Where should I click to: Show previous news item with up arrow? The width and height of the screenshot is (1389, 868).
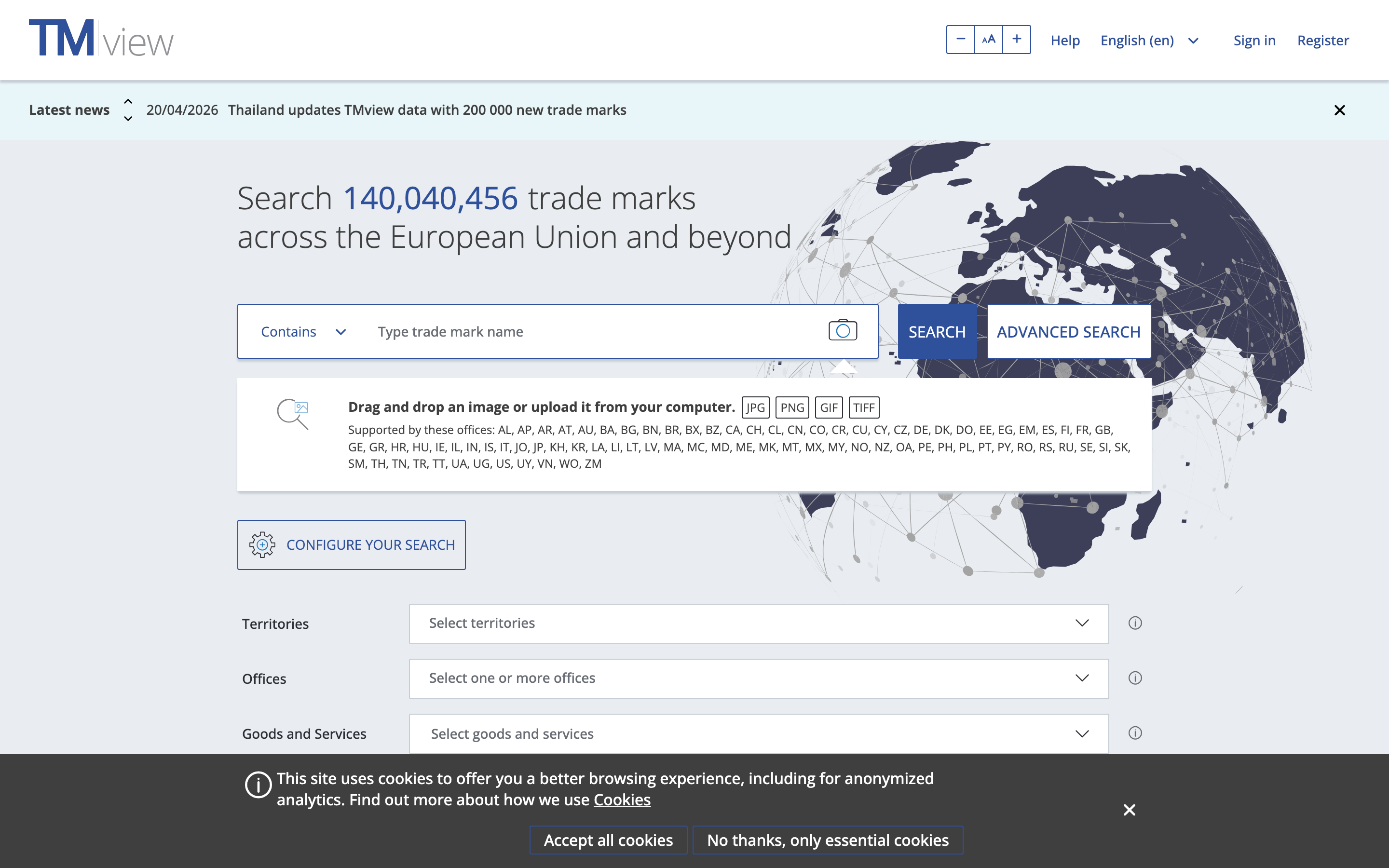tap(128, 102)
